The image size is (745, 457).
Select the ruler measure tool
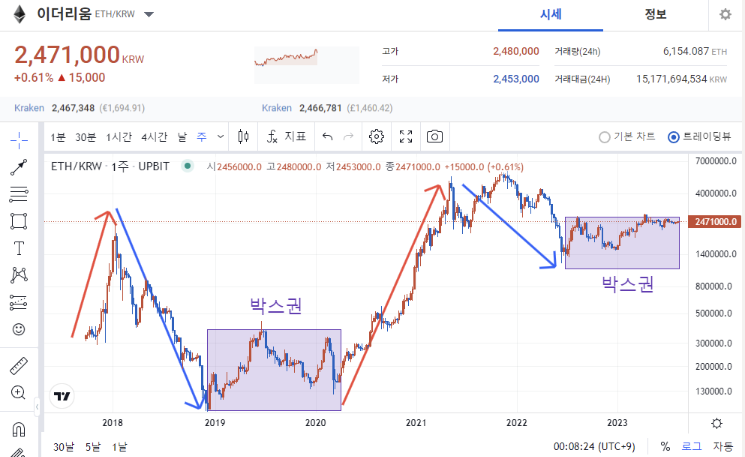pos(19,366)
